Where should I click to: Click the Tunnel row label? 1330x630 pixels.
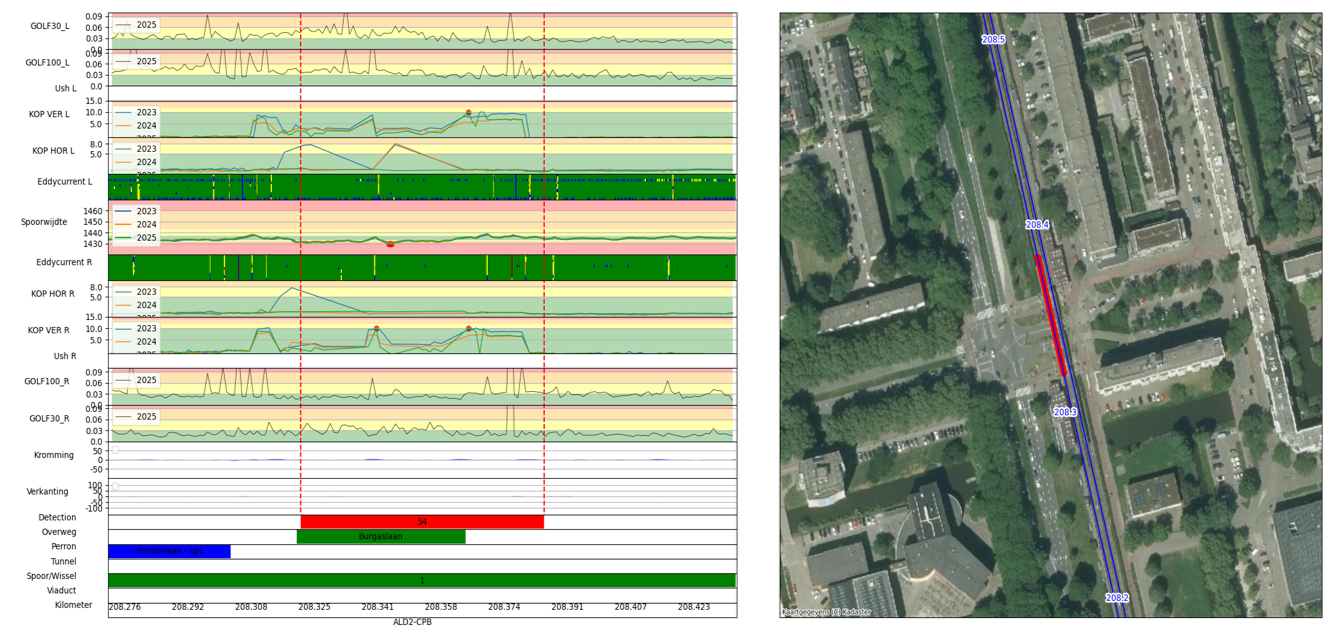click(x=63, y=562)
